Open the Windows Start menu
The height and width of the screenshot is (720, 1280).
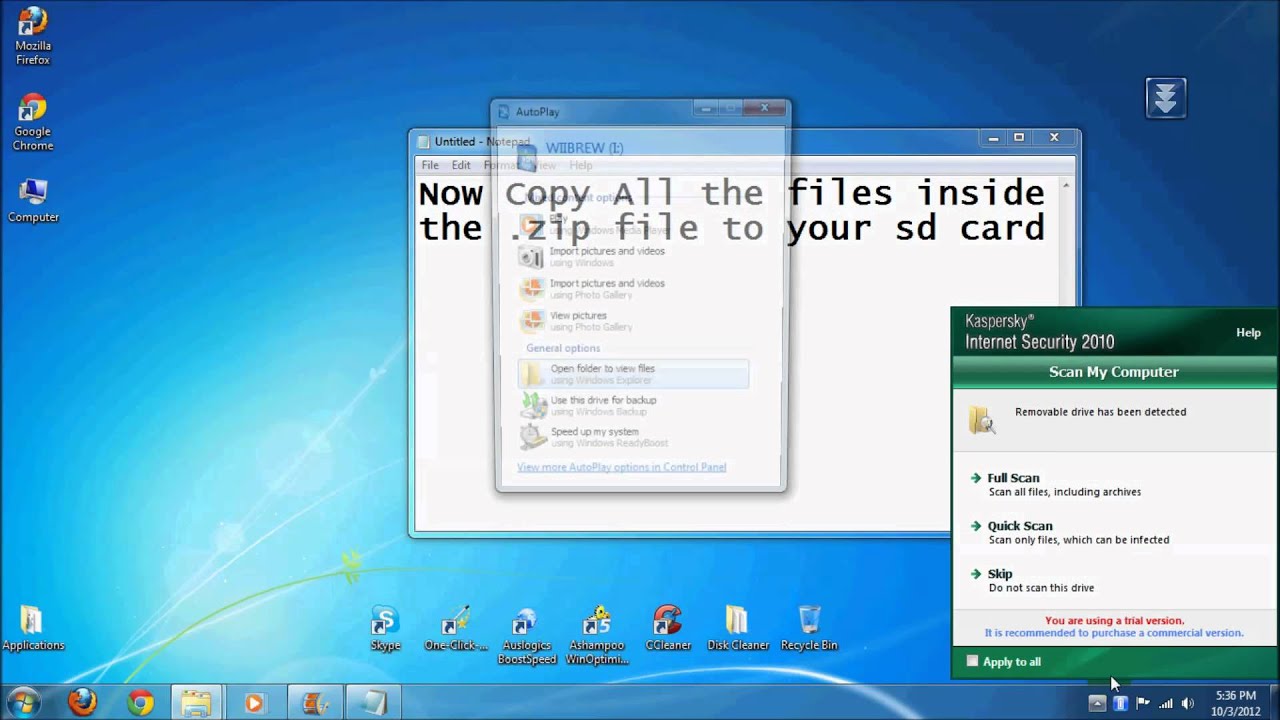point(24,703)
